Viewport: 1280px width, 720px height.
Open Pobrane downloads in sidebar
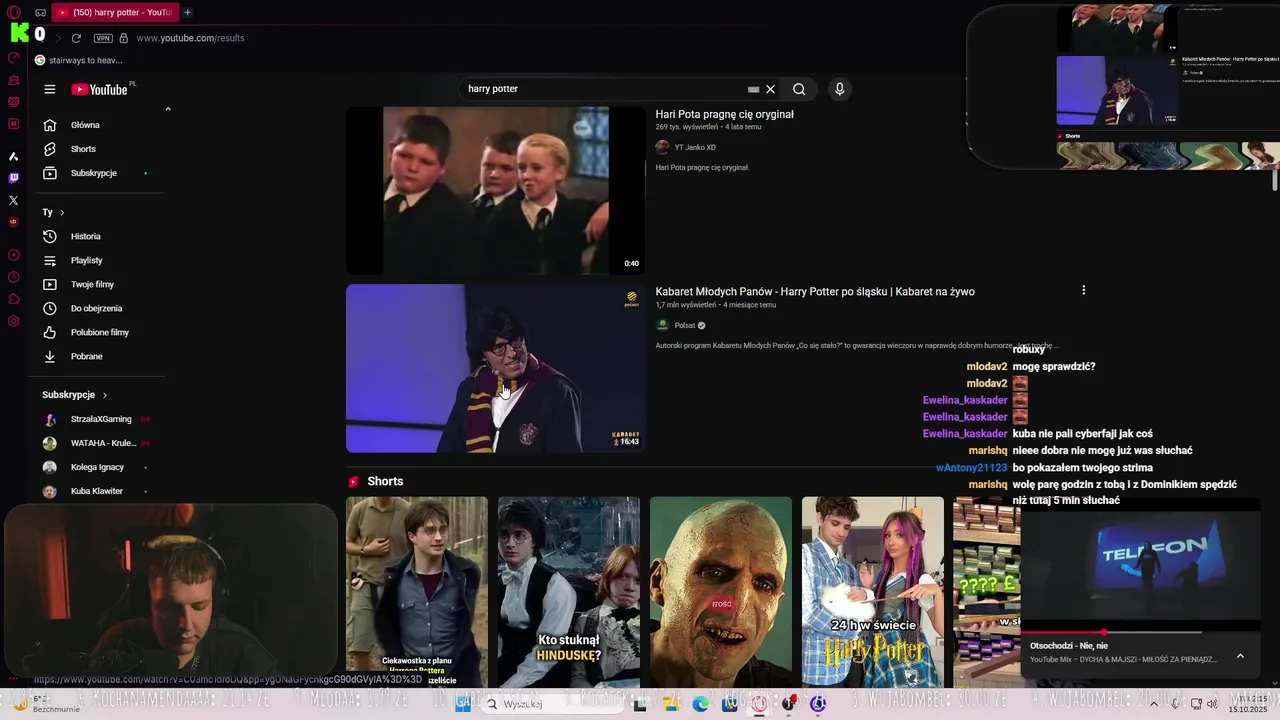tap(87, 356)
